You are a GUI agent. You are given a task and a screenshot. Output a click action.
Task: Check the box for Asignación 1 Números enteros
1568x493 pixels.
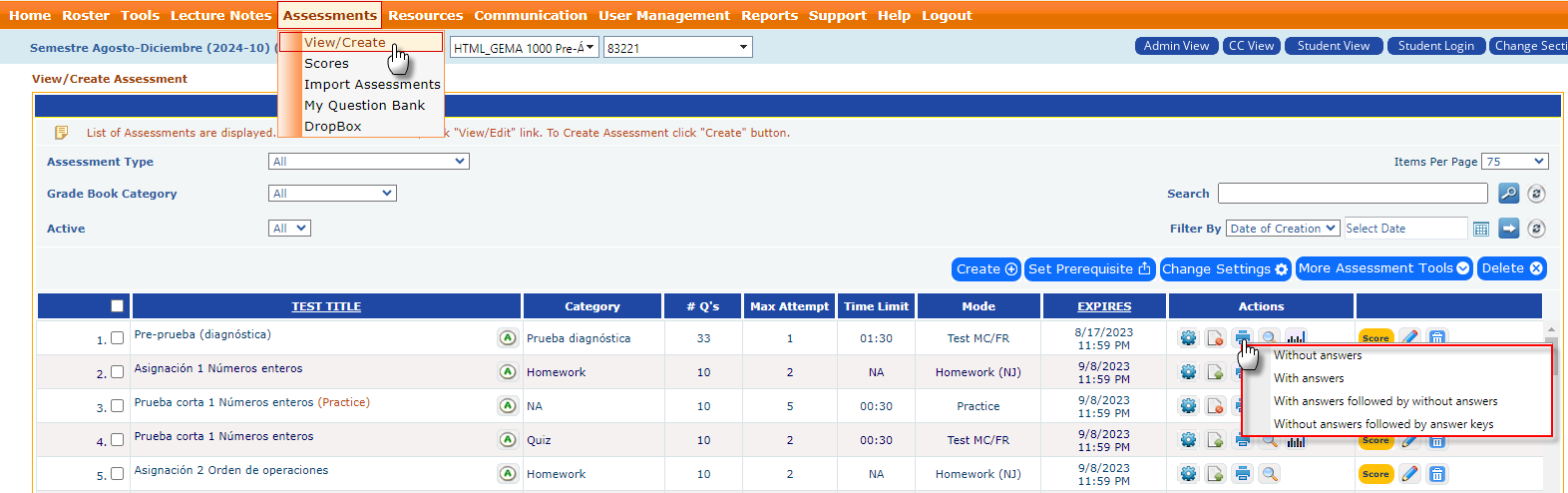coord(118,372)
